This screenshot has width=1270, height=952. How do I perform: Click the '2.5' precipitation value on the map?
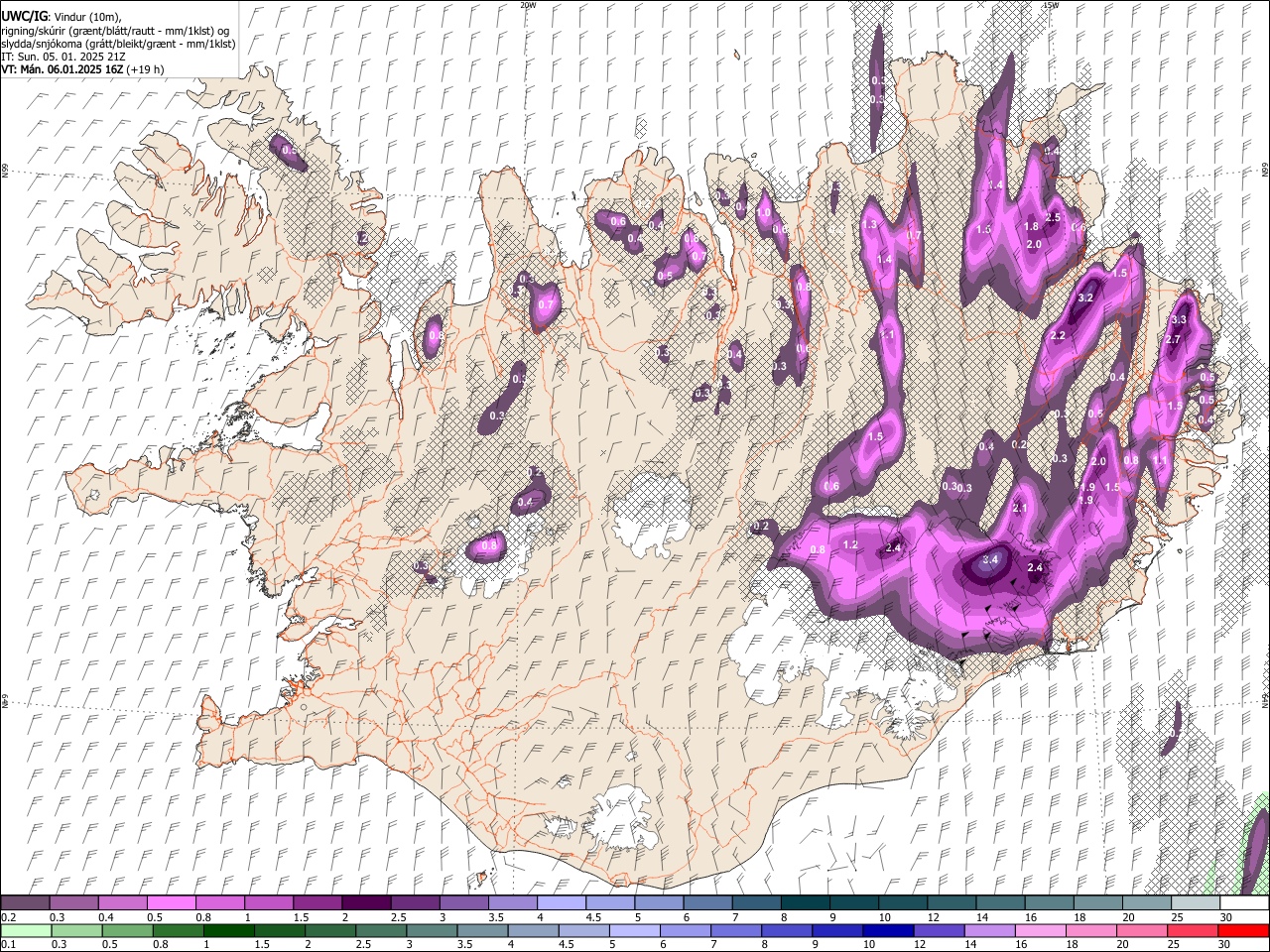point(1054,217)
